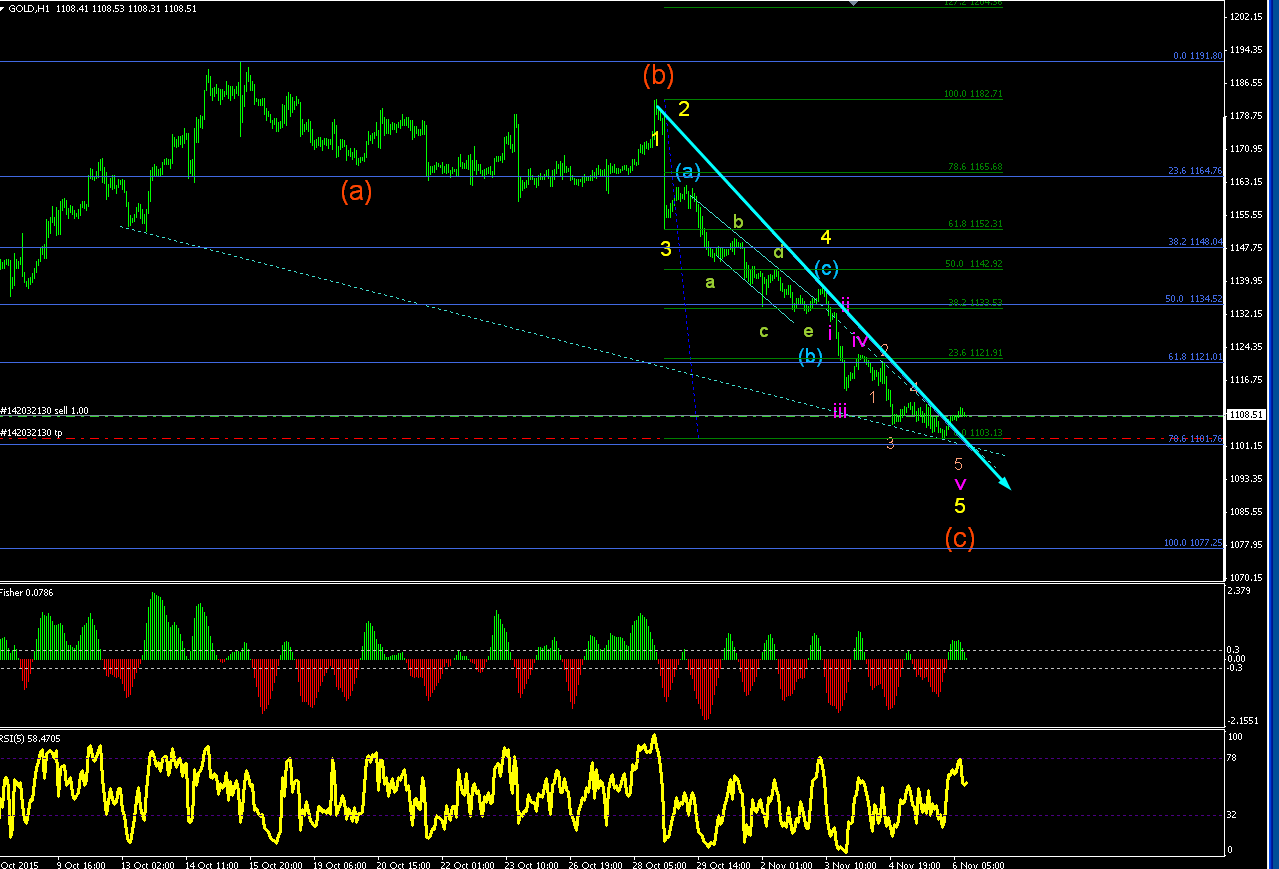Click the #142032130 sell 1.00 order line label
The width and height of the screenshot is (1279, 869).
click(45, 411)
